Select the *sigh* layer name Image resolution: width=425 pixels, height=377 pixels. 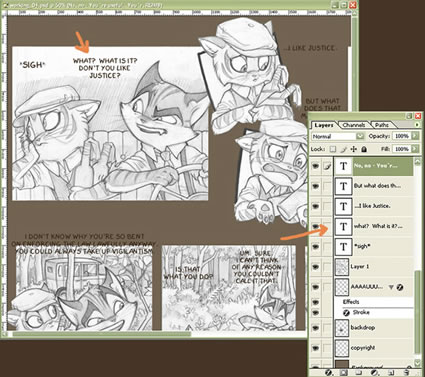(x=362, y=246)
